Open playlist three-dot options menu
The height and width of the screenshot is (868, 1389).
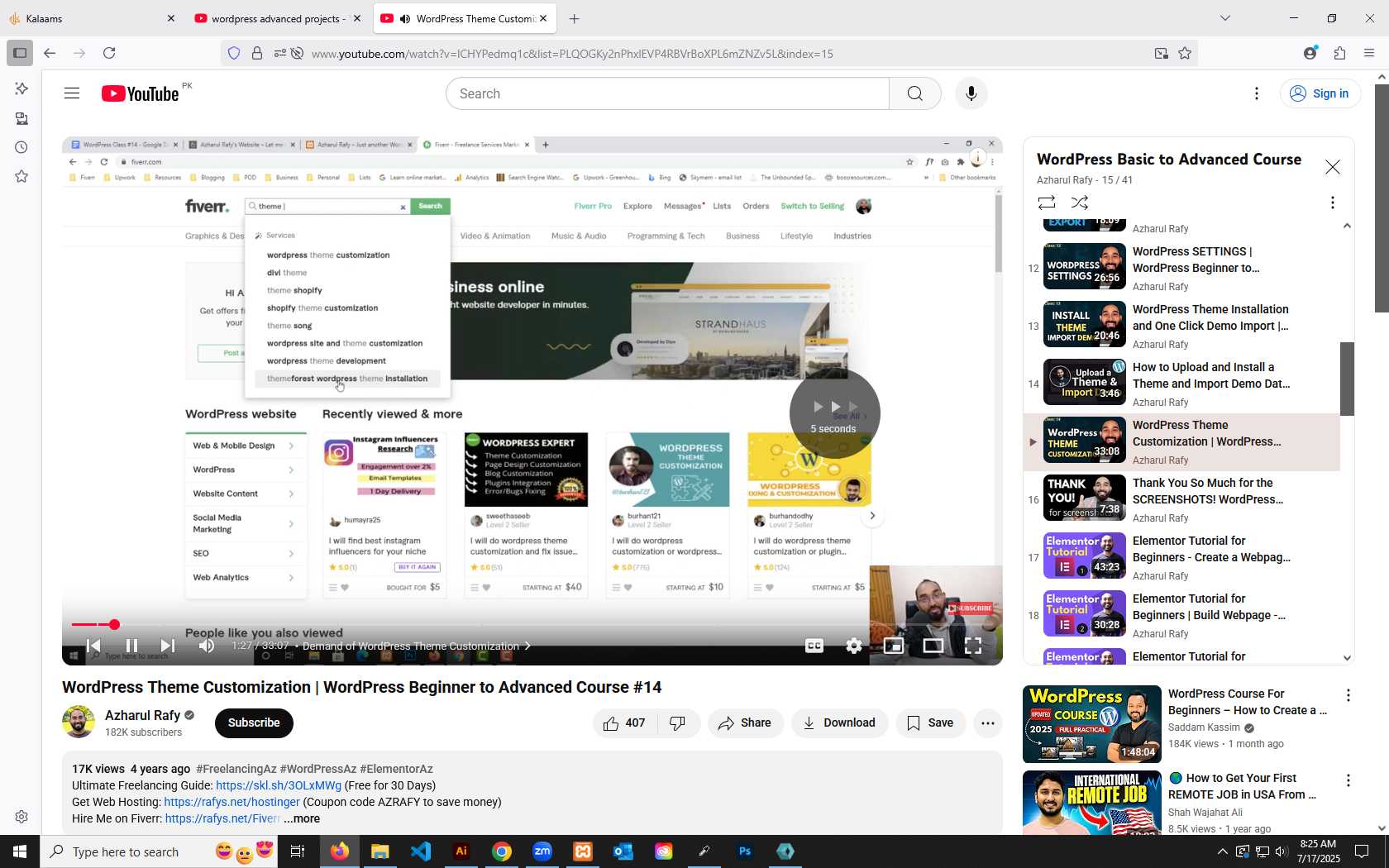[x=1332, y=203]
